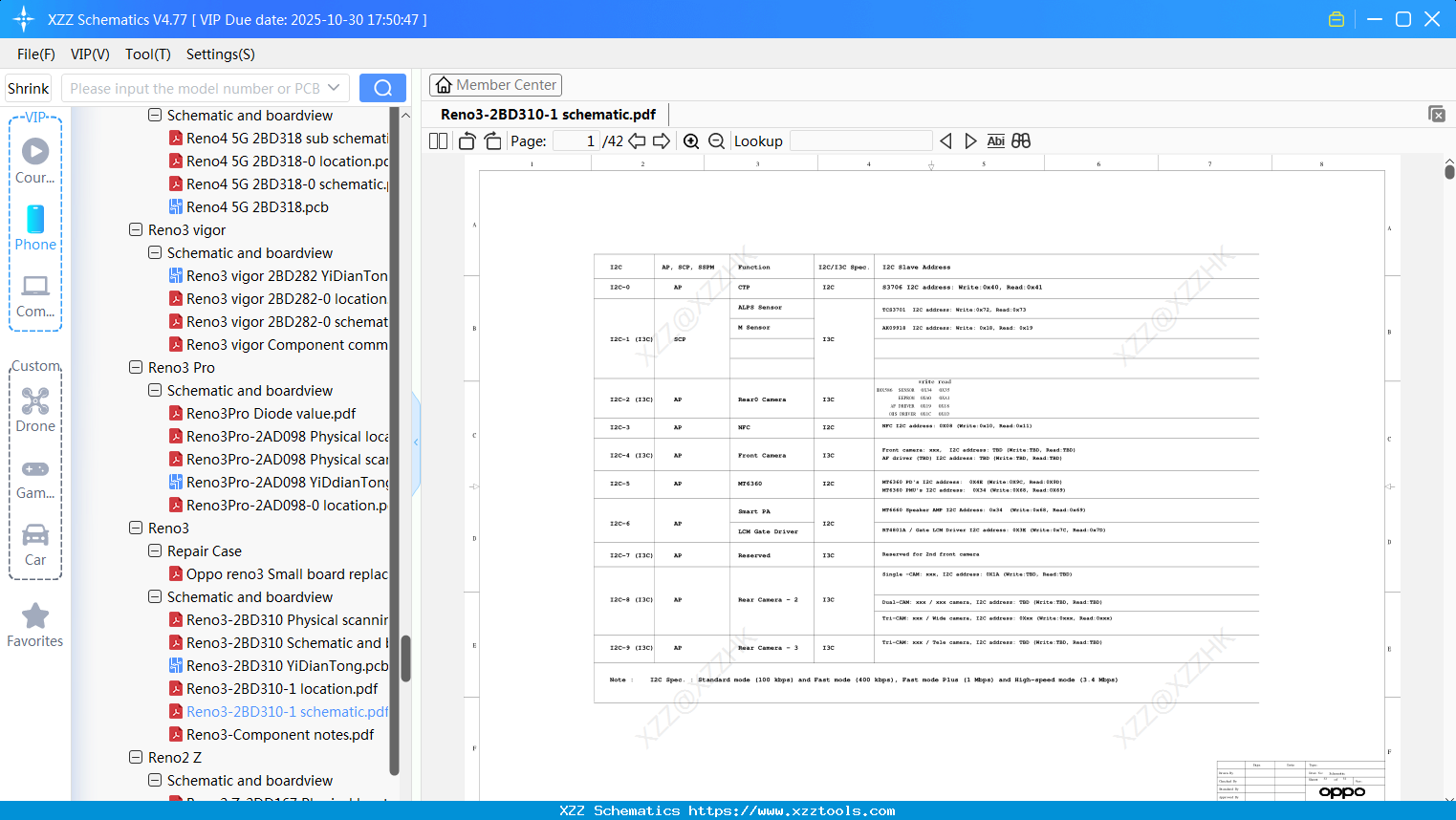
Task: Open the Favorites star
Action: click(x=35, y=626)
